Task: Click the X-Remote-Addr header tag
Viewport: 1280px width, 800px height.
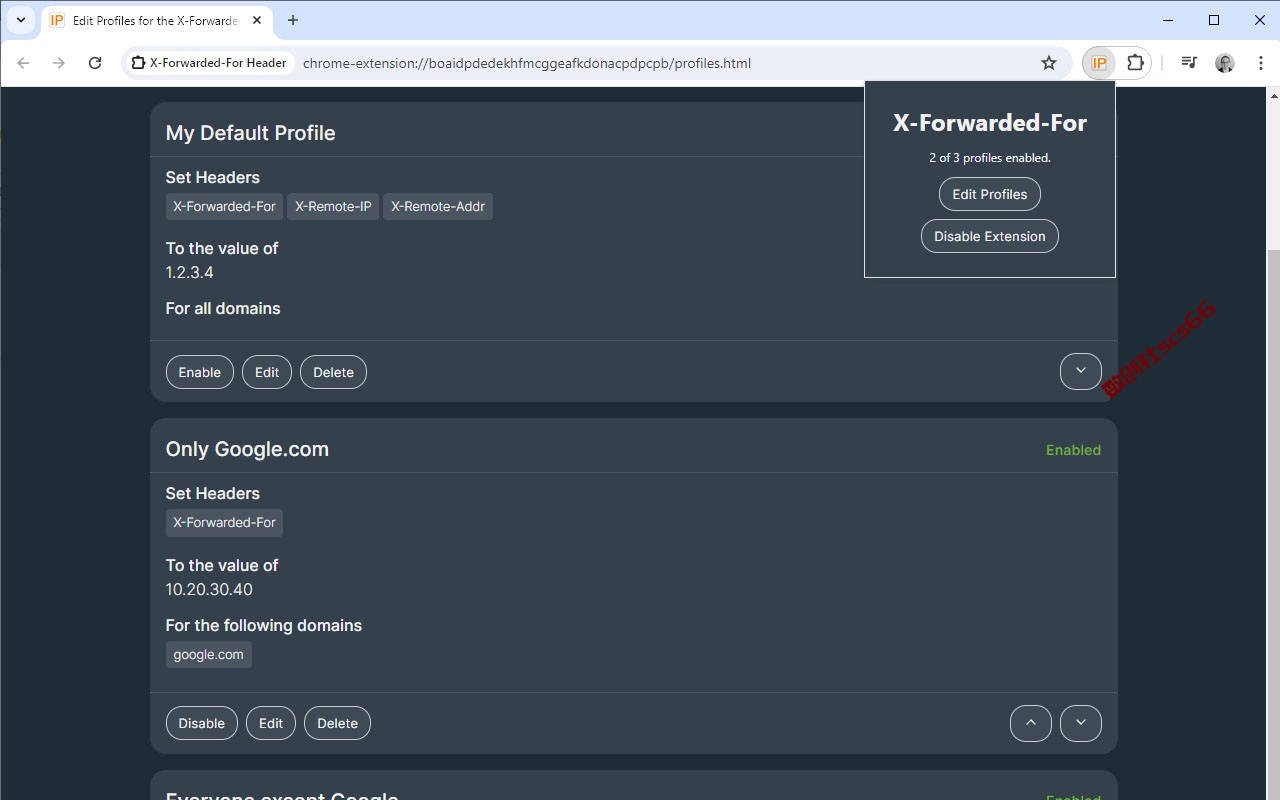Action: click(438, 206)
